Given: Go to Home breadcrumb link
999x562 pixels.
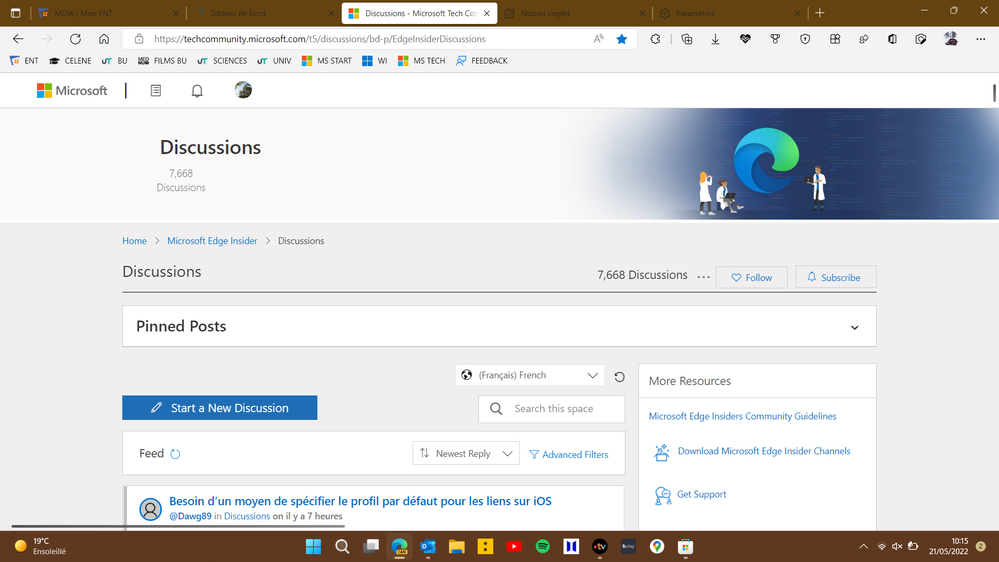Looking at the screenshot, I should [134, 241].
